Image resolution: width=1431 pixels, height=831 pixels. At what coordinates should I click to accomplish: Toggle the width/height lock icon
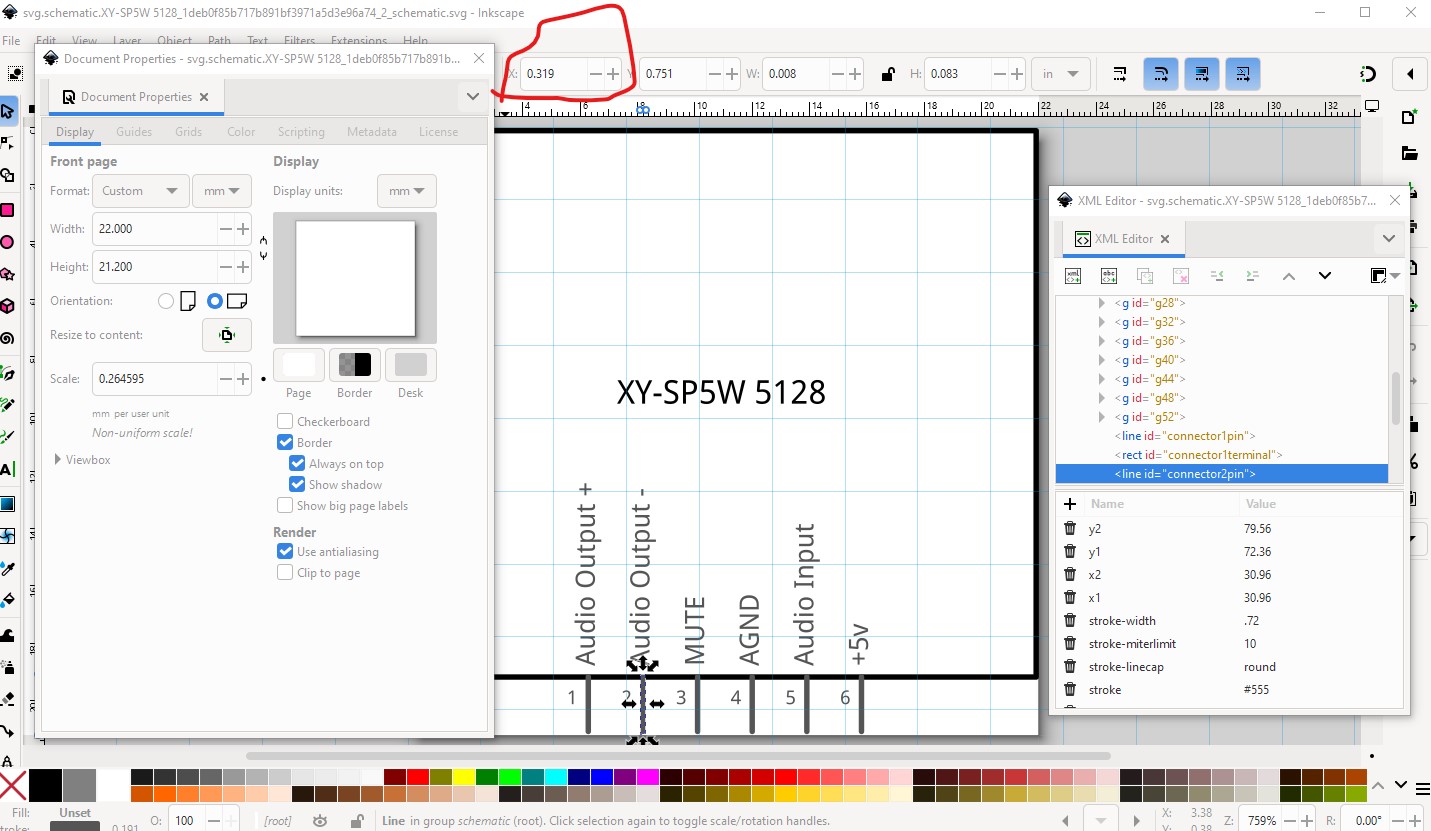pos(887,73)
